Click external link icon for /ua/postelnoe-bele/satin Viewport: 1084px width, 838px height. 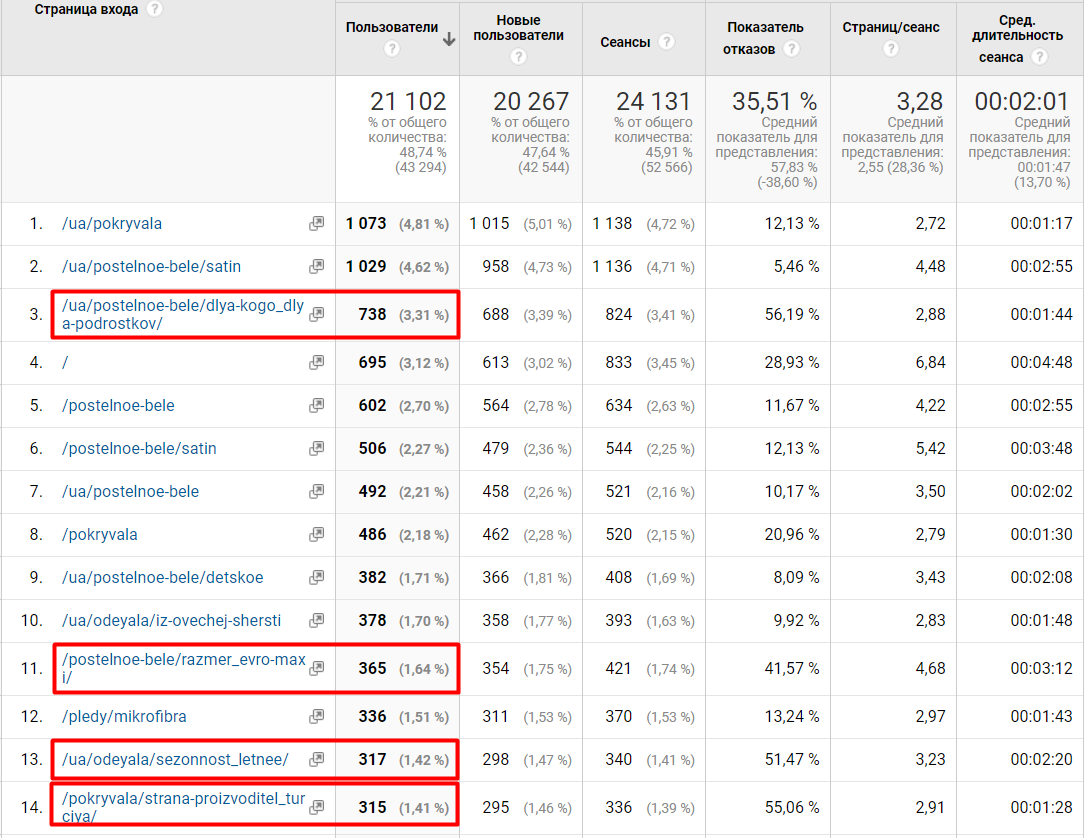click(316, 267)
